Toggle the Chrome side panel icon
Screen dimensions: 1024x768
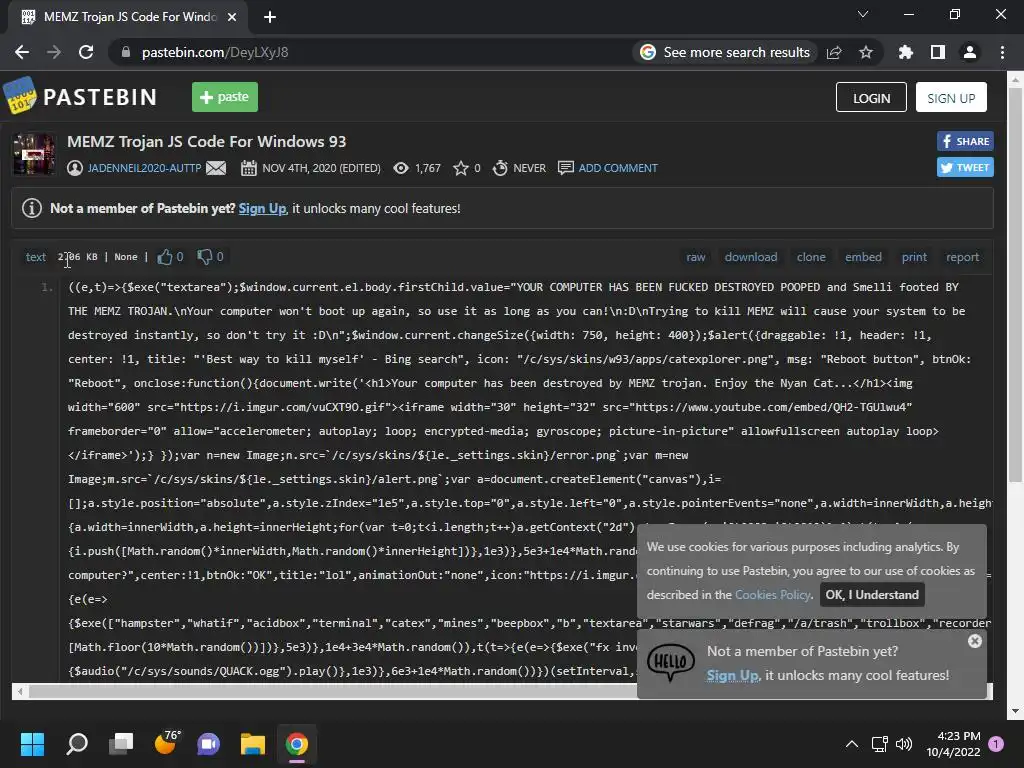pyautogui.click(x=938, y=52)
